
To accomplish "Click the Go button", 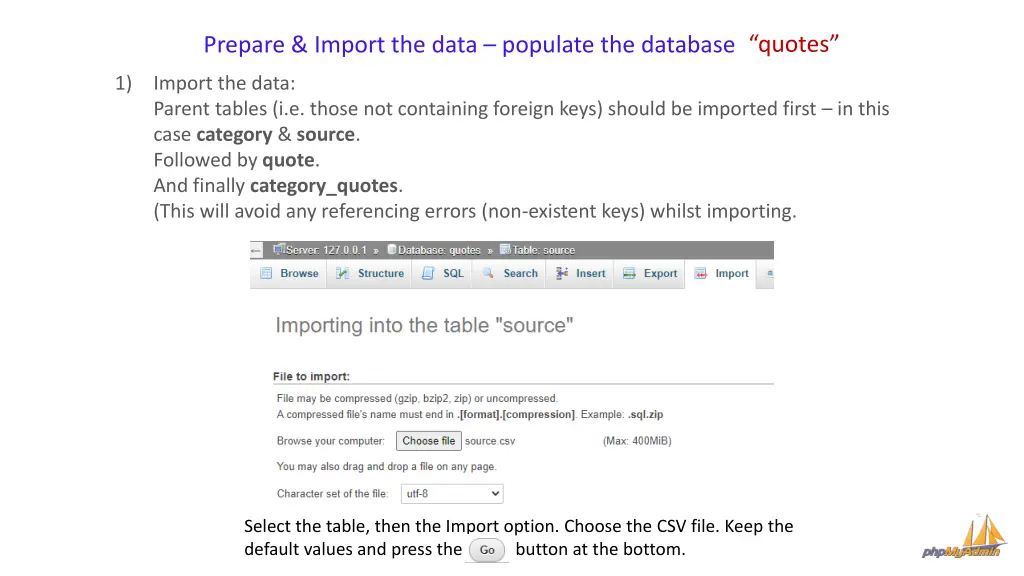I will (487, 550).
